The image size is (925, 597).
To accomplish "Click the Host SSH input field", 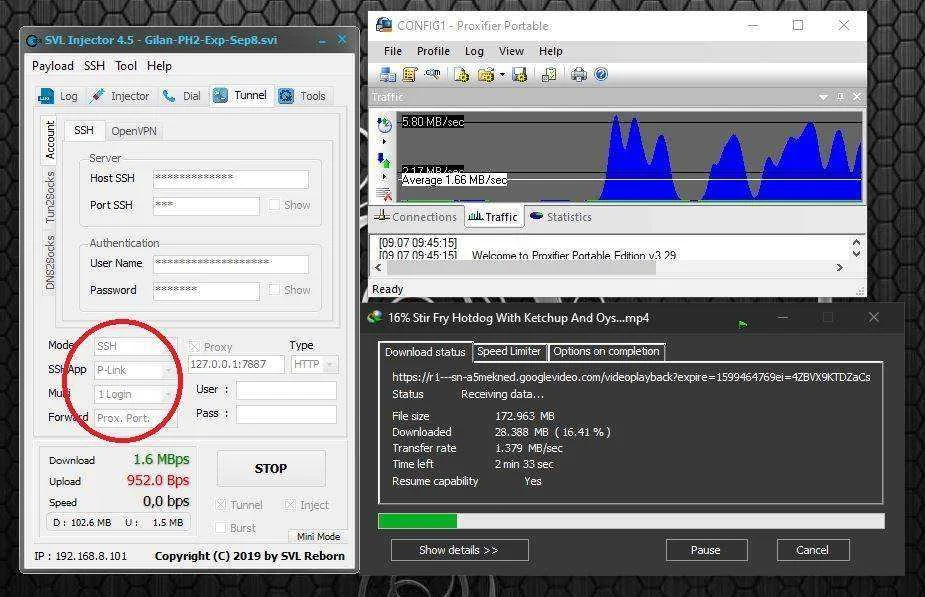I will pyautogui.click(x=231, y=179).
